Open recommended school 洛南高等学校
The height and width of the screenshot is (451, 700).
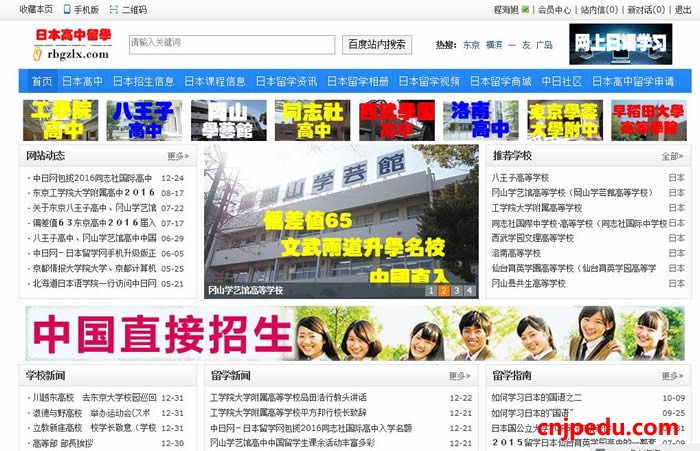516,253
